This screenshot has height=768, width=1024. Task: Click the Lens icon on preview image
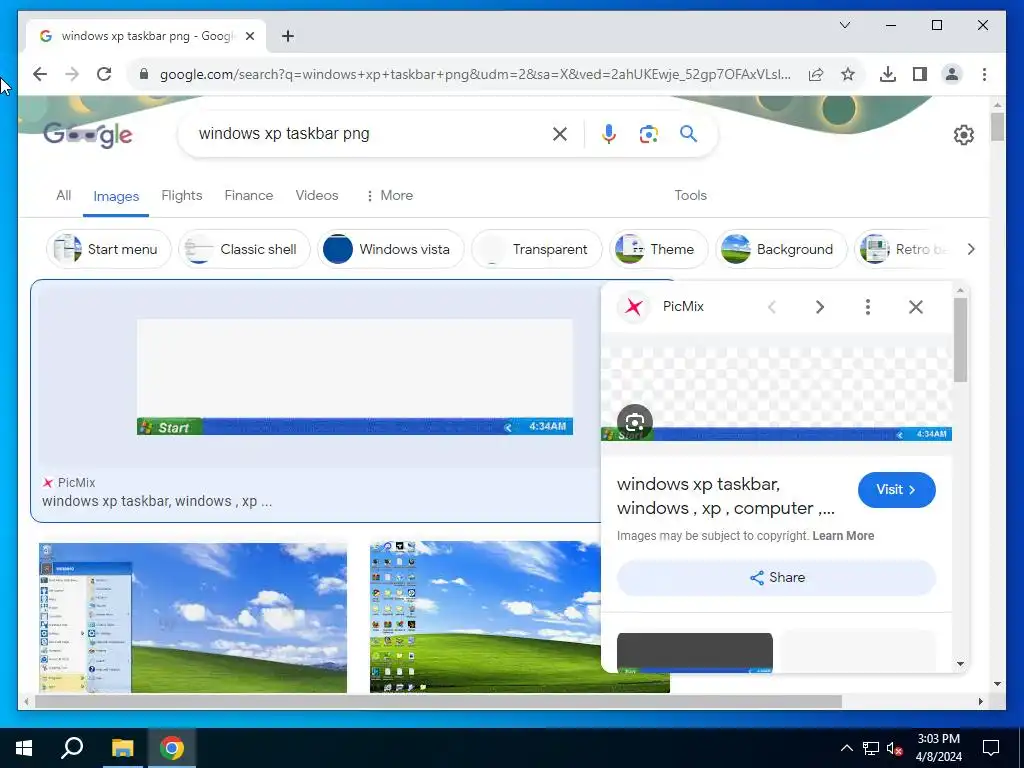[x=635, y=422]
